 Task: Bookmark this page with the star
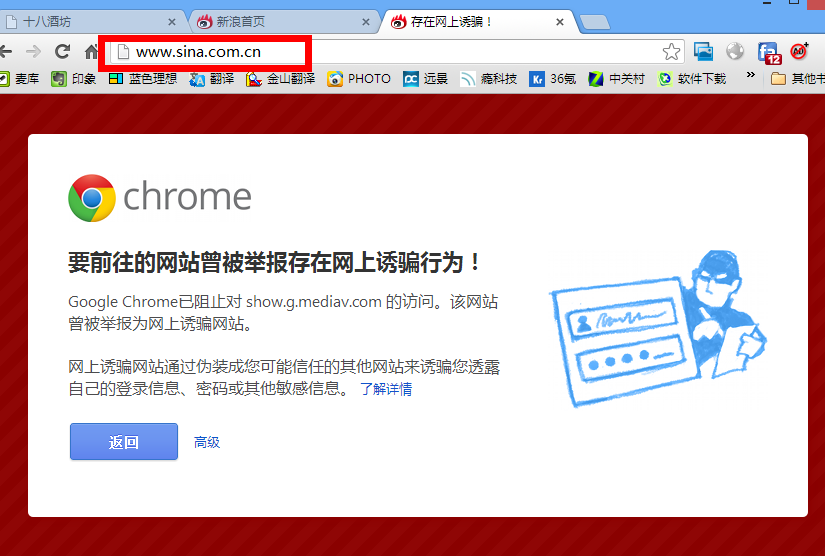pos(672,52)
